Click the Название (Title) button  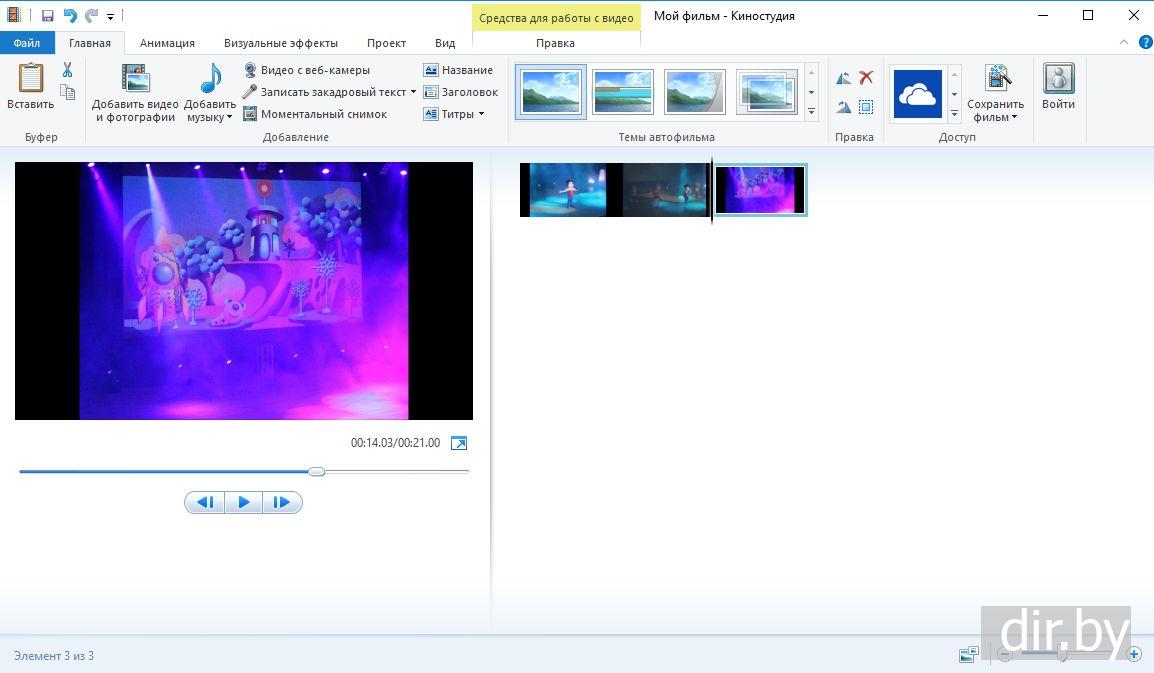[x=458, y=70]
